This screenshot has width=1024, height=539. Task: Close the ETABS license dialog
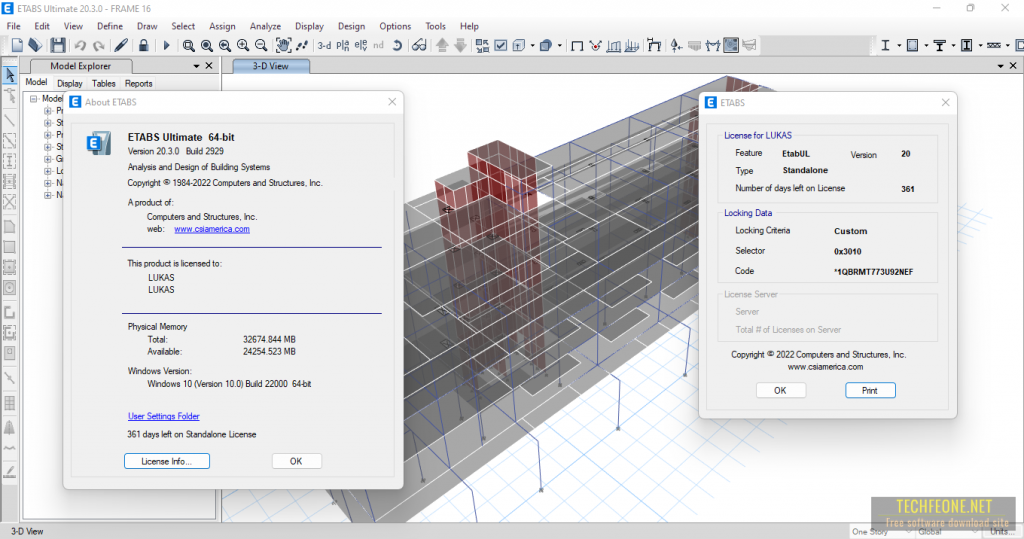(946, 103)
